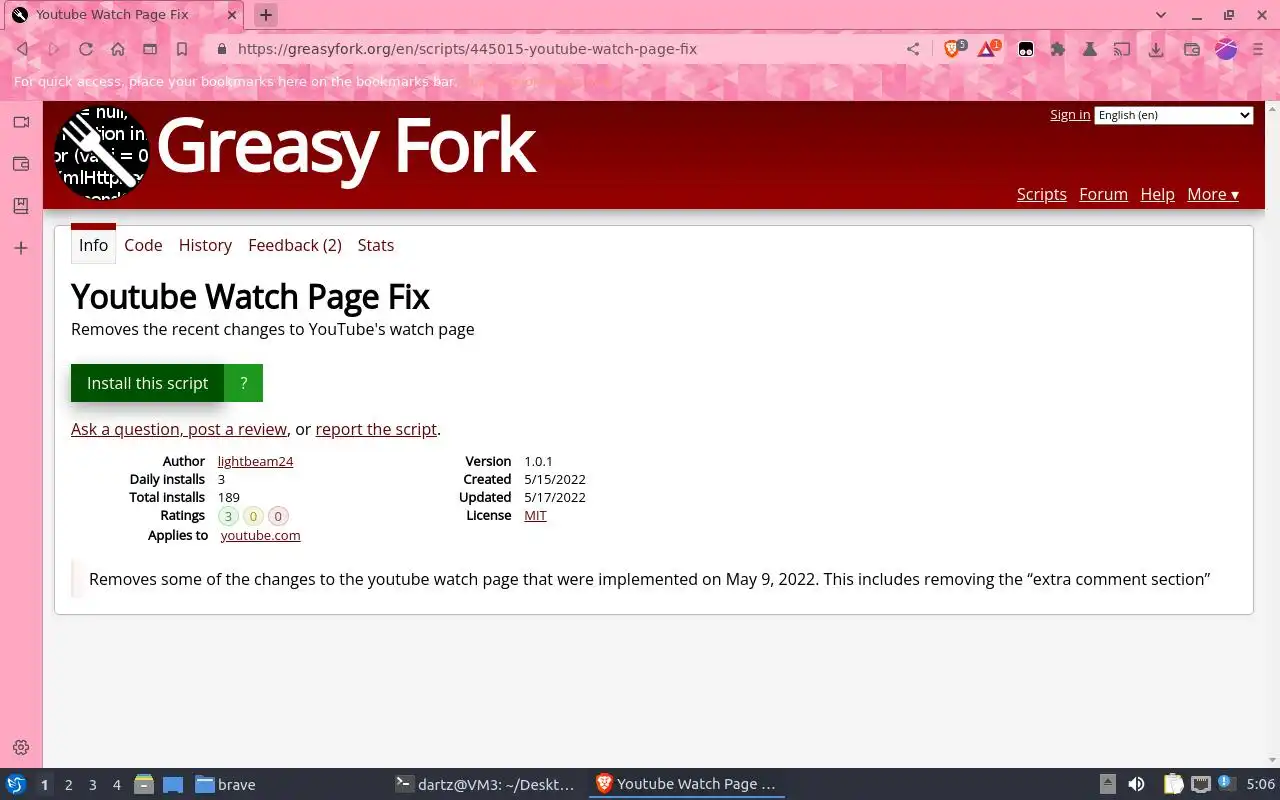This screenshot has height=800, width=1280.
Task: Open the Help navigation link
Action: [1158, 194]
